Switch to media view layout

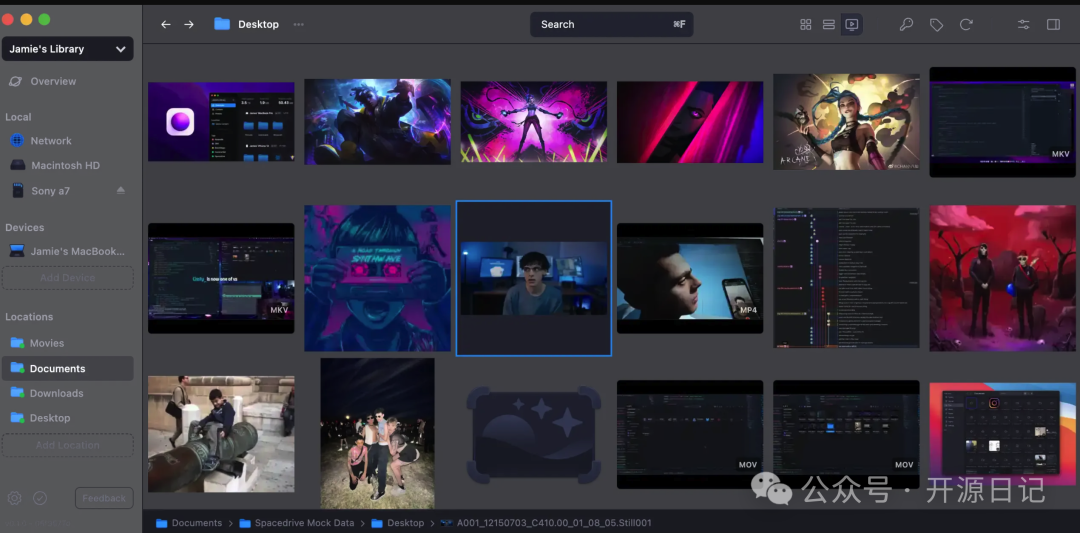pyautogui.click(x=851, y=24)
